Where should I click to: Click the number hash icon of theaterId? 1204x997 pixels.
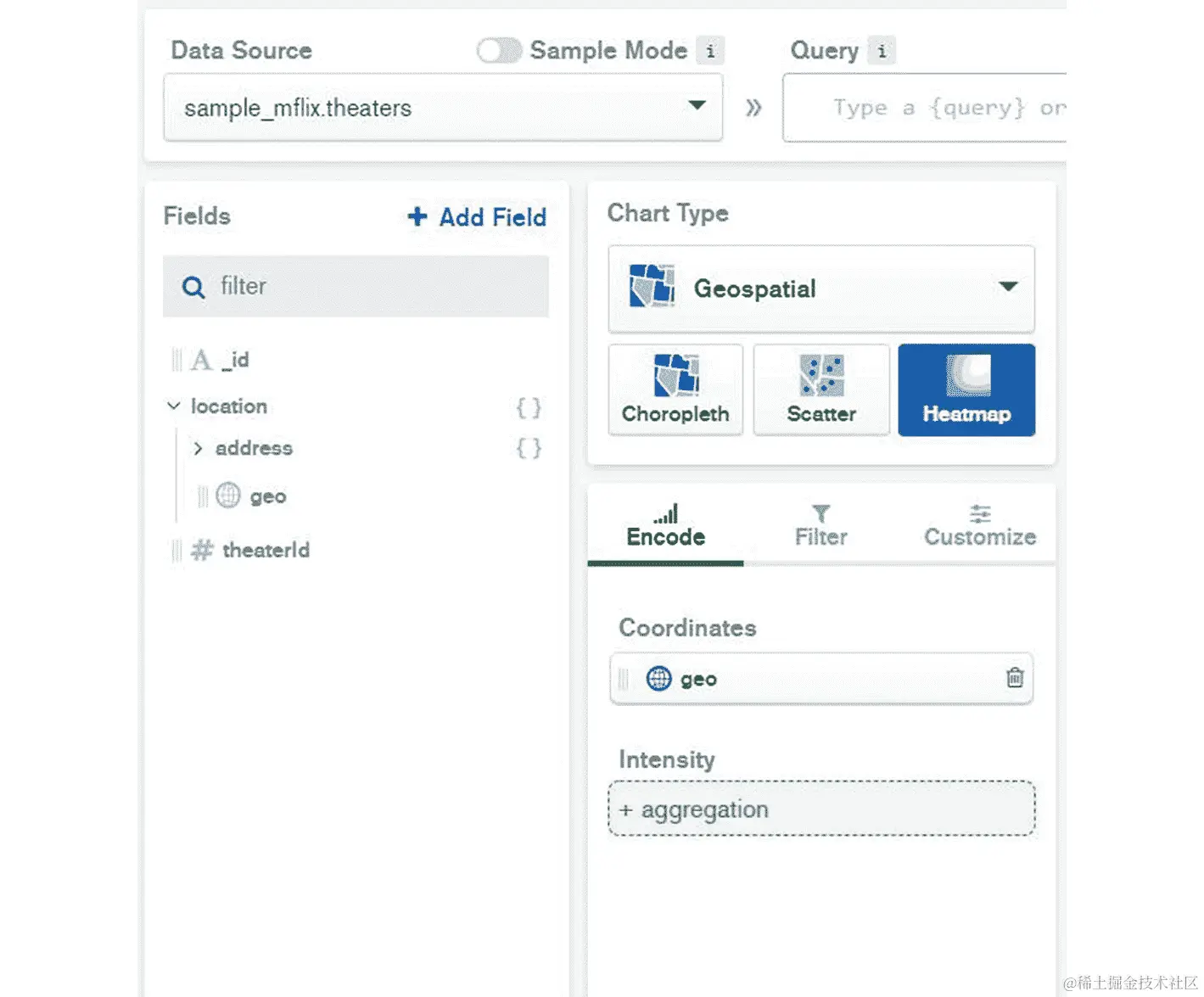[202, 550]
